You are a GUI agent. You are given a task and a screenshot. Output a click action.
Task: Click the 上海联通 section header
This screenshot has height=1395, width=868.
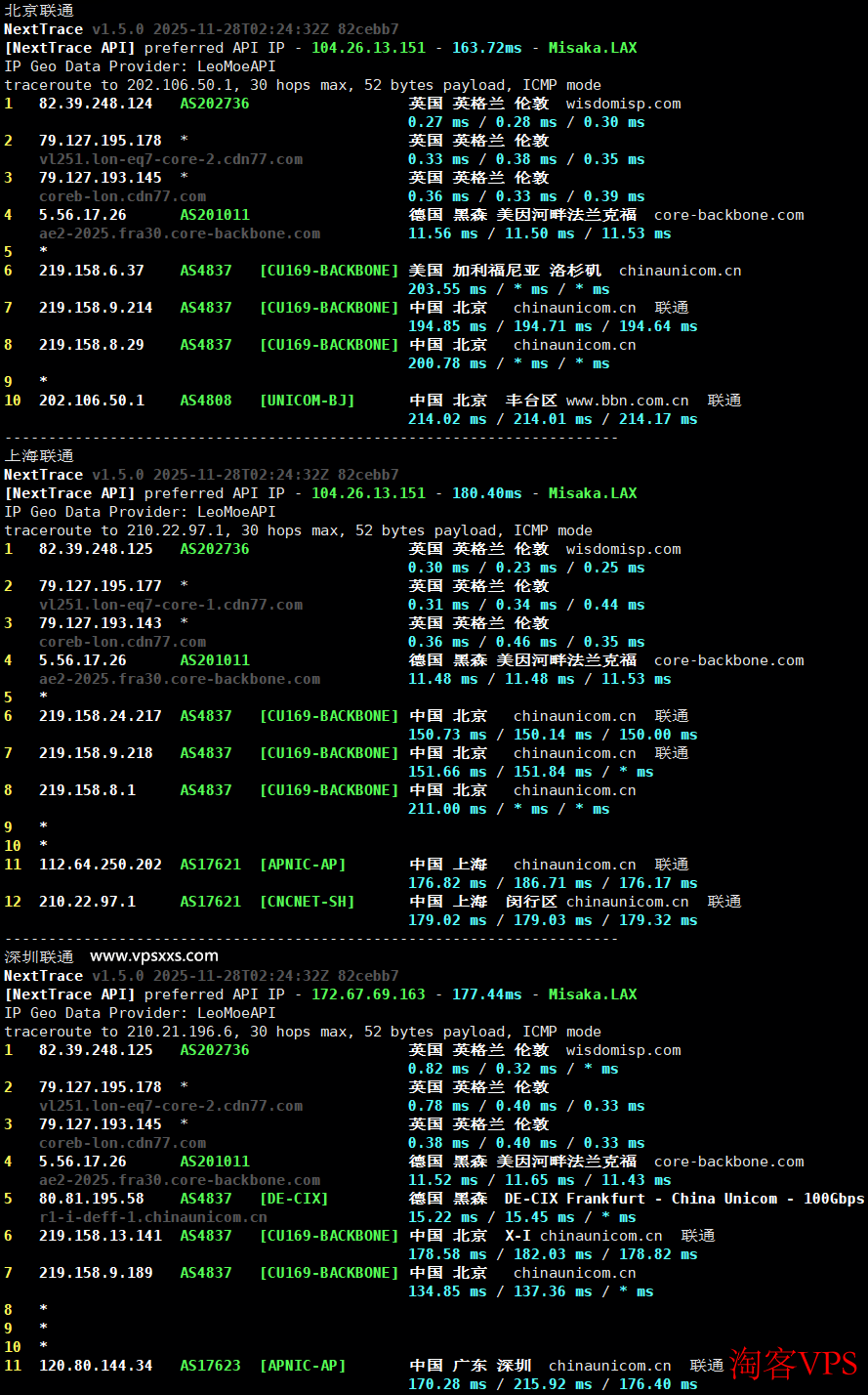[29, 455]
